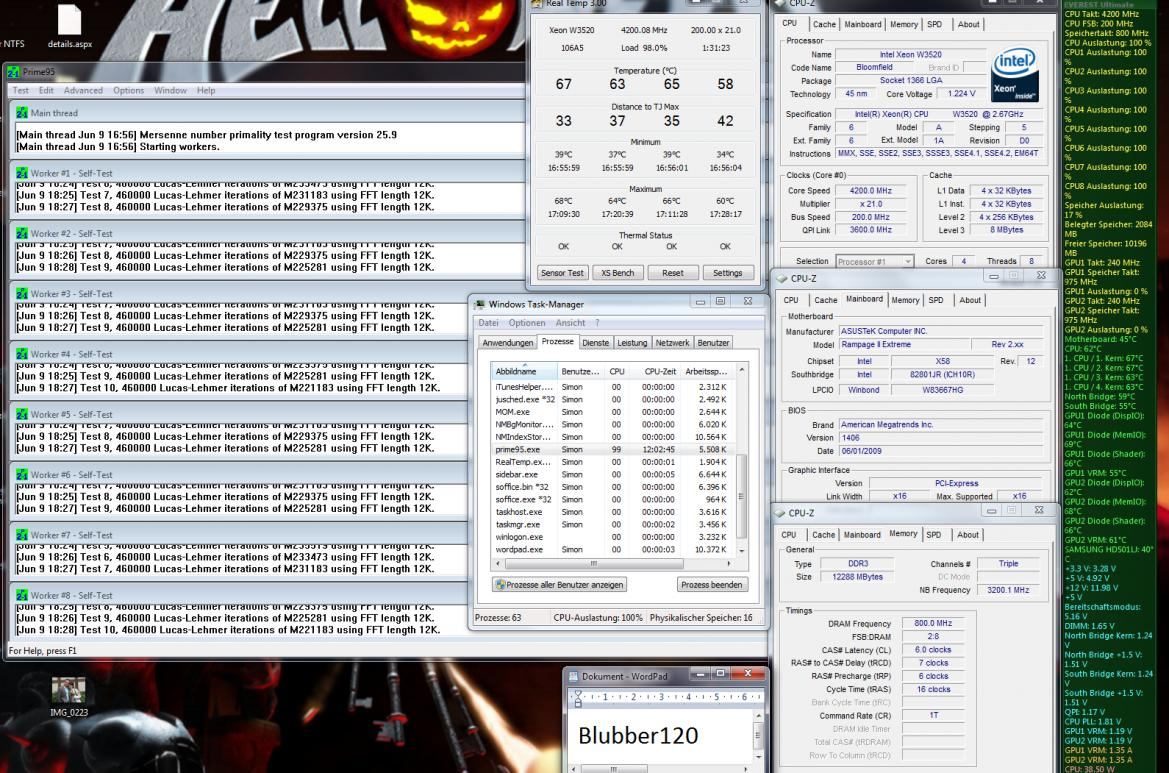The width and height of the screenshot is (1169, 773).
Task: Switch to Netzwerk tab in Task-Manager
Action: click(672, 343)
